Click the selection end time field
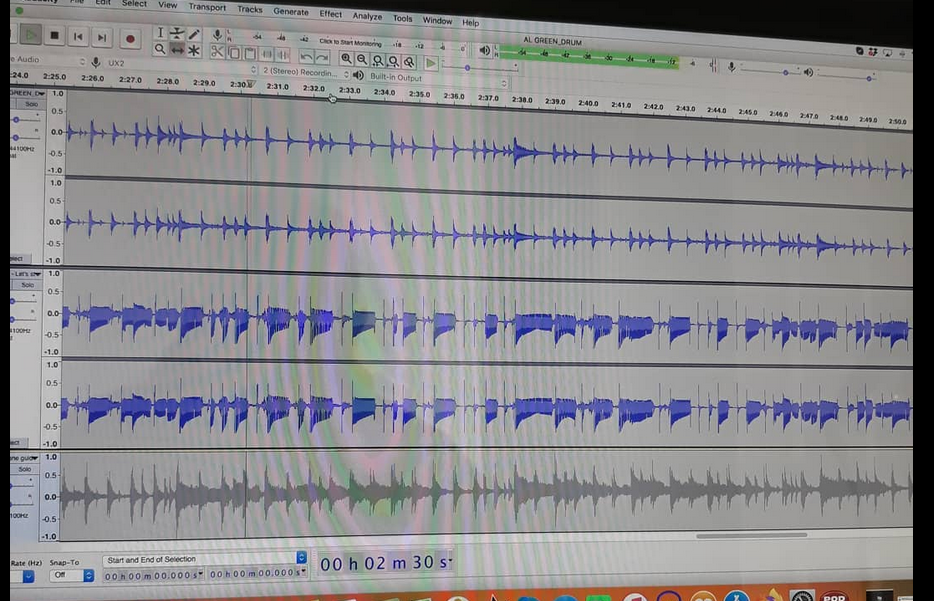 coord(258,574)
